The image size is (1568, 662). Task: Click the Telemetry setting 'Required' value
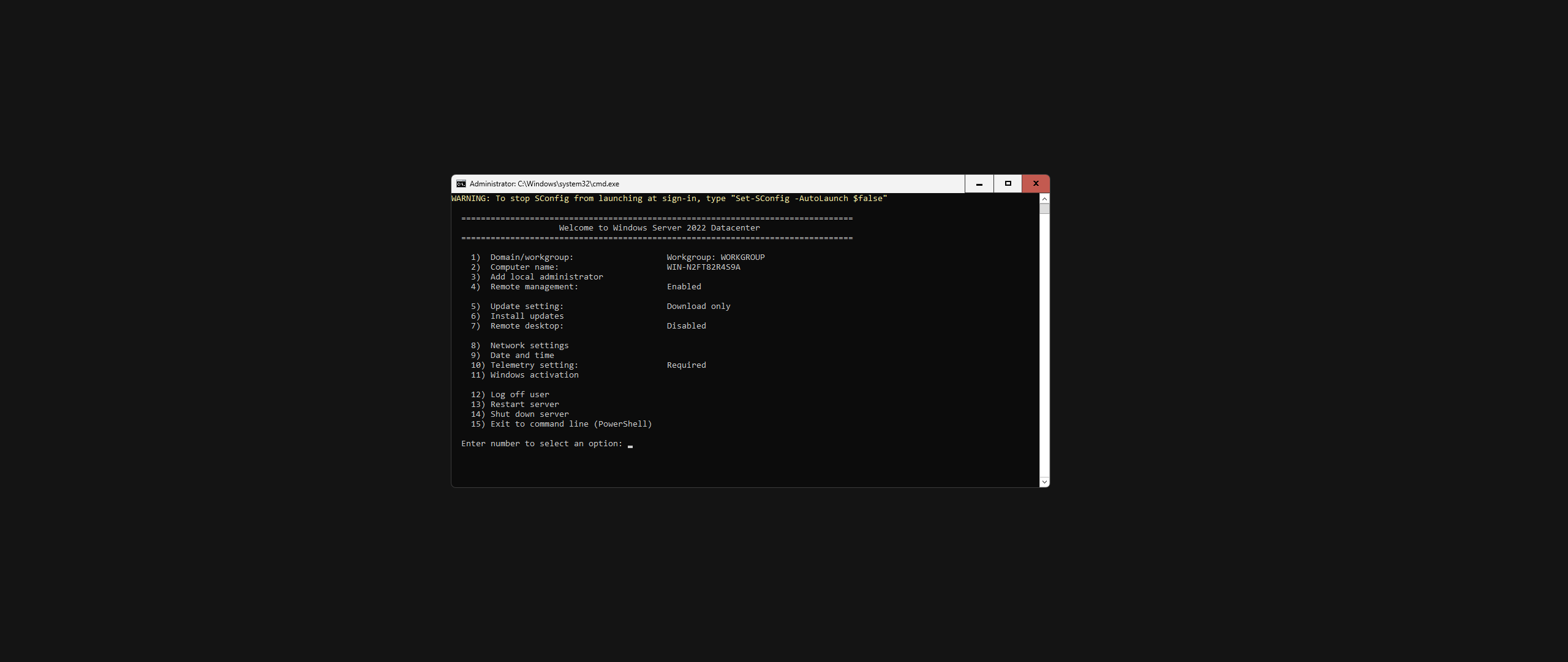click(686, 365)
